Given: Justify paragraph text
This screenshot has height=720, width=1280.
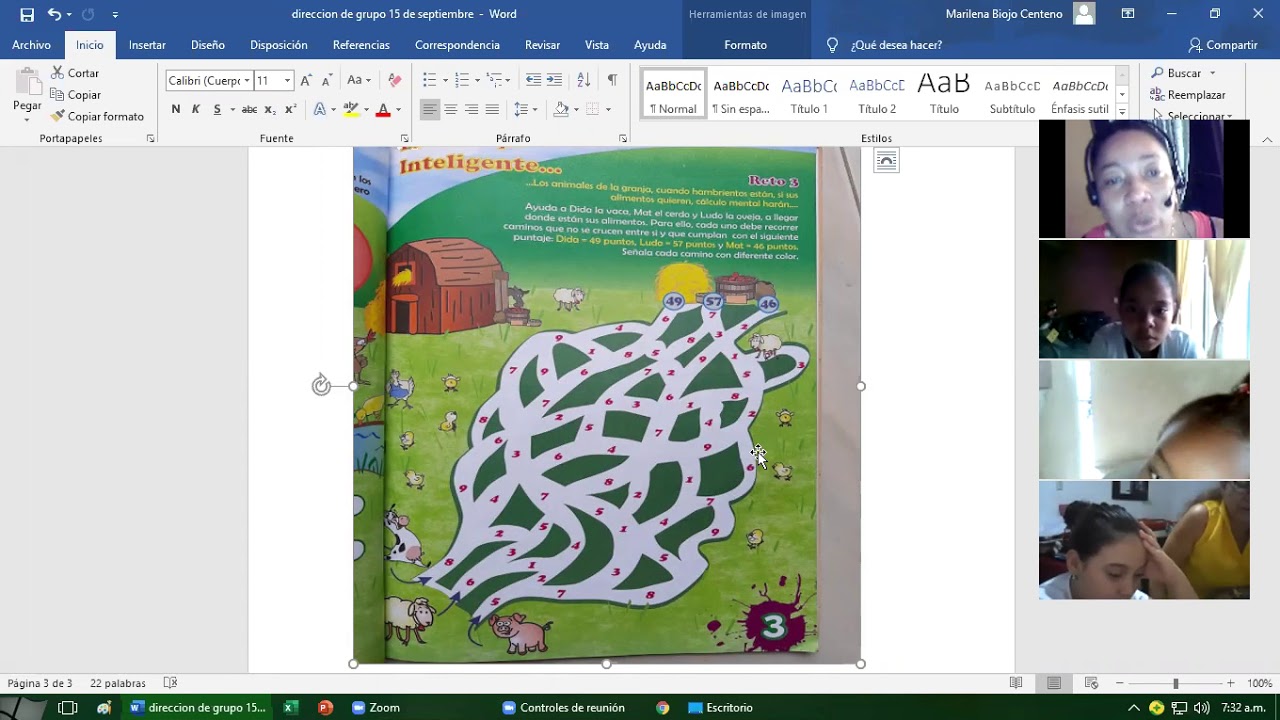Looking at the screenshot, I should pos(492,109).
